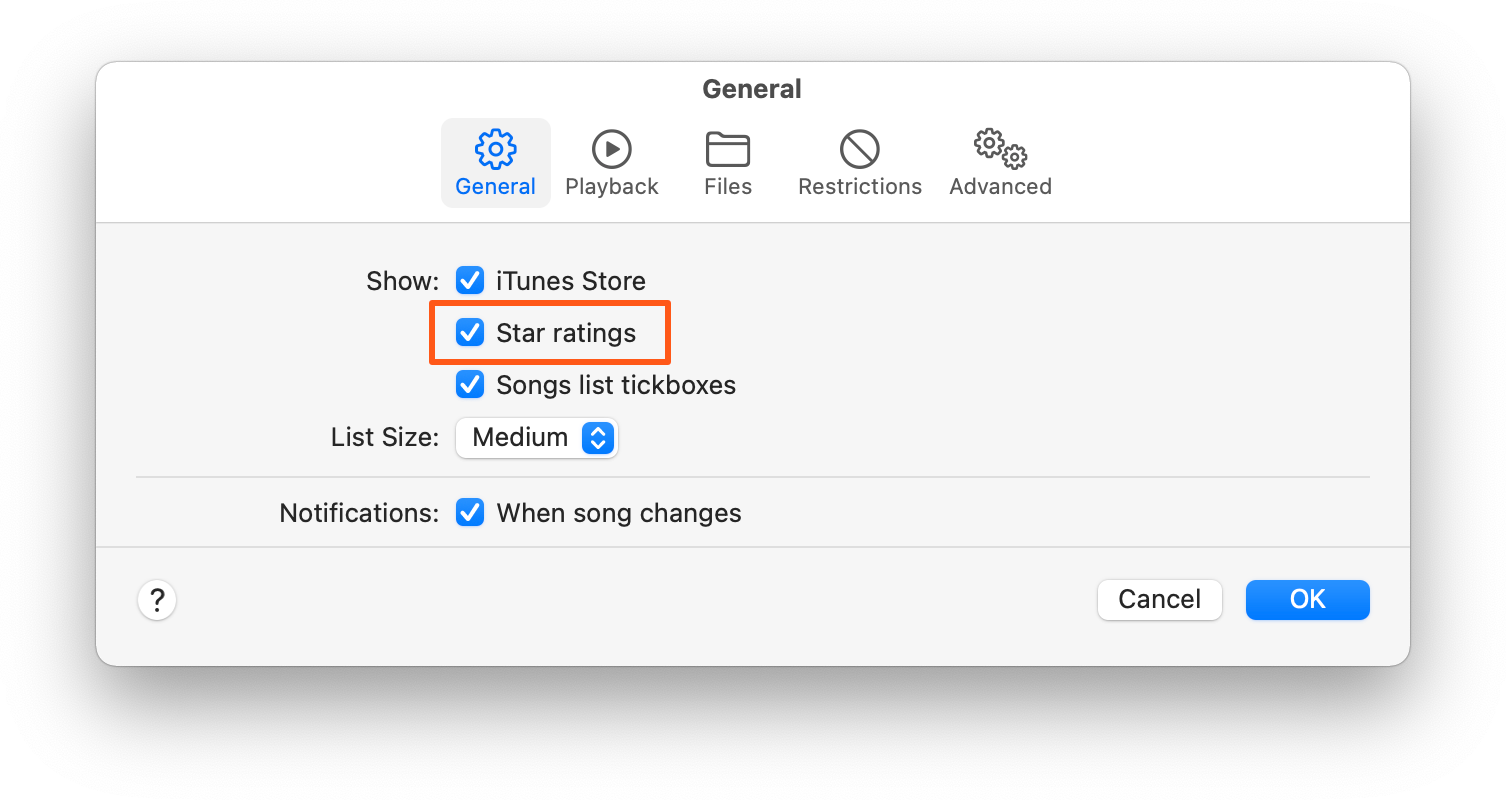The image size is (1506, 800).
Task: Select the Restrictions tab label
Action: pos(859,187)
